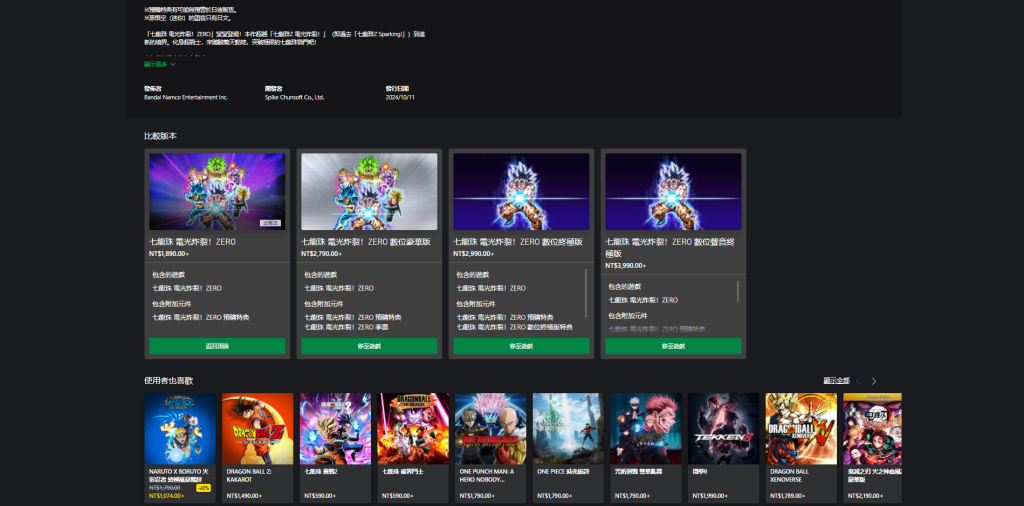This screenshot has height=506, width=1024.
Task: Click the carousel's right next arrow
Action: (874, 381)
